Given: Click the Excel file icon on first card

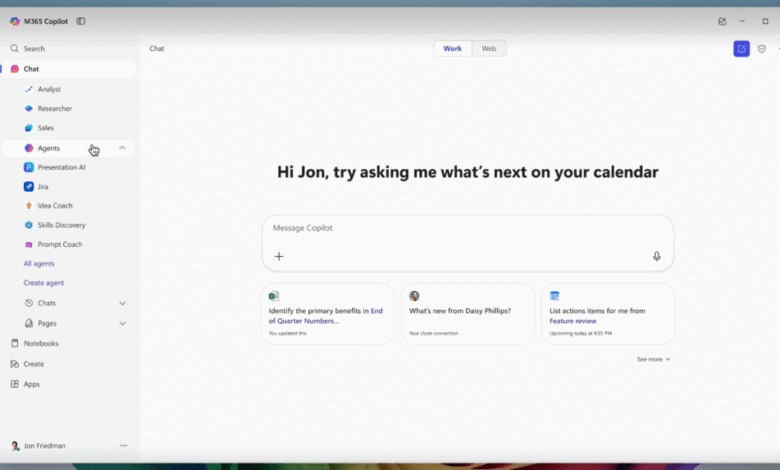Looking at the screenshot, I should click(274, 296).
